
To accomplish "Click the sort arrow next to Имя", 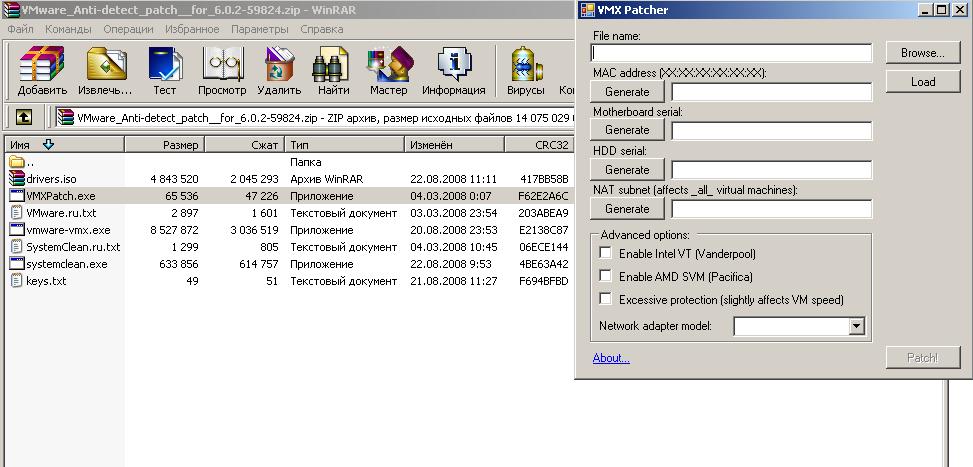I will point(48,145).
